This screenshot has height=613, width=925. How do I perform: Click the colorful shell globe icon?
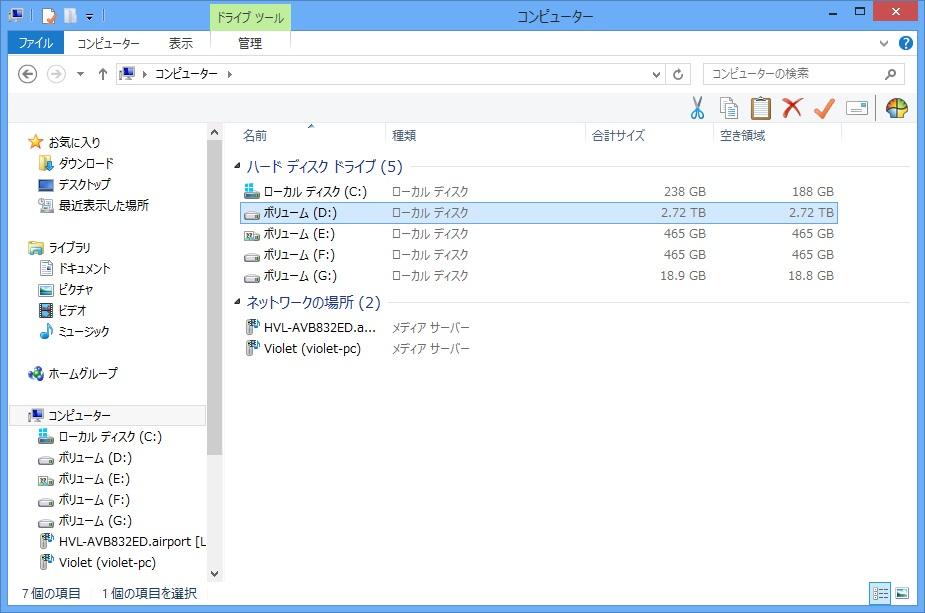pos(896,108)
